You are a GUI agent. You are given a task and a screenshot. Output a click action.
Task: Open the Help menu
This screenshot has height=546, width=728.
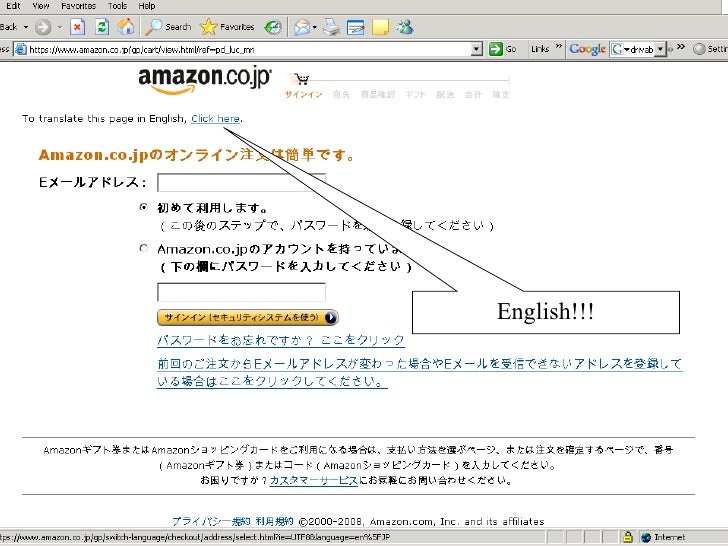tap(147, 6)
